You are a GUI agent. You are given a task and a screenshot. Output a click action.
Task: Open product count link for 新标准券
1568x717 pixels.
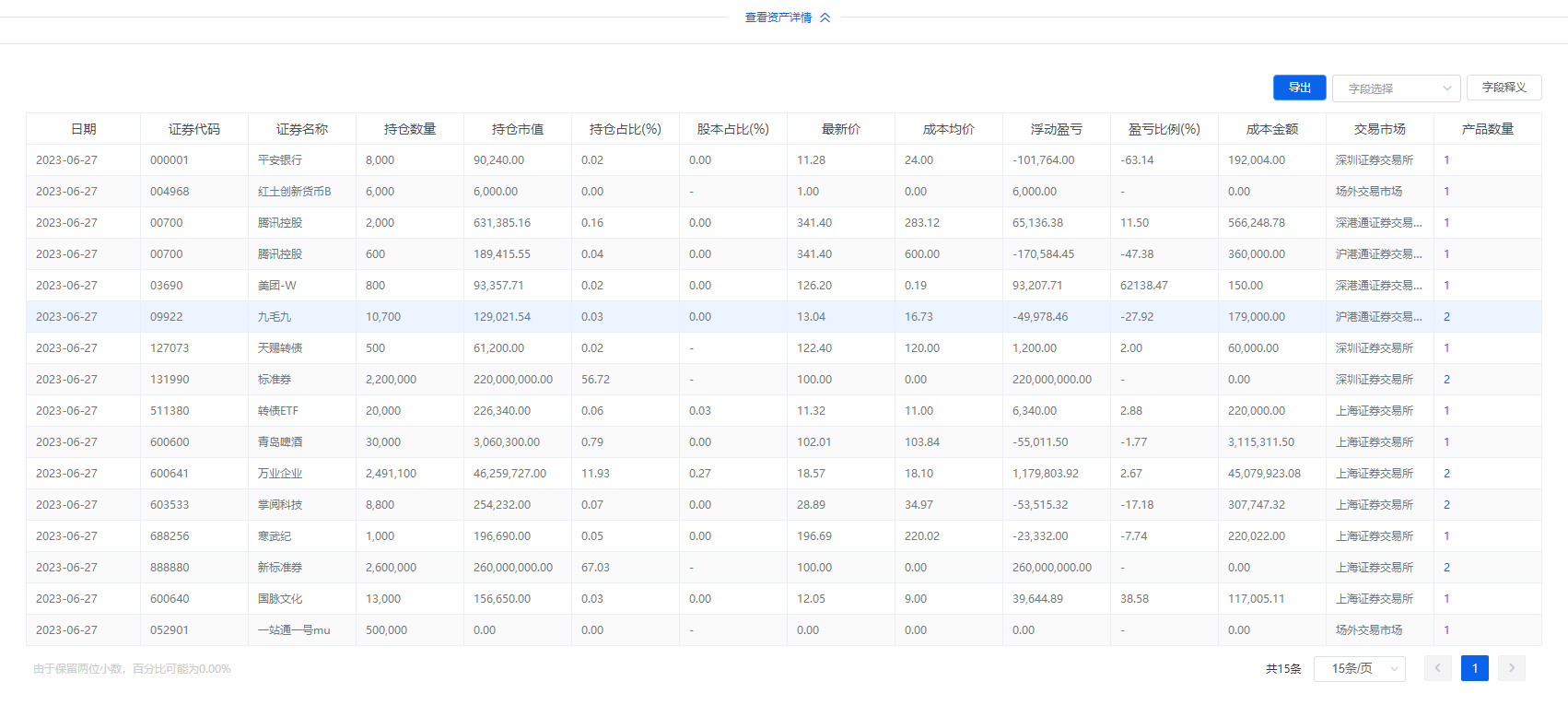1446,568
